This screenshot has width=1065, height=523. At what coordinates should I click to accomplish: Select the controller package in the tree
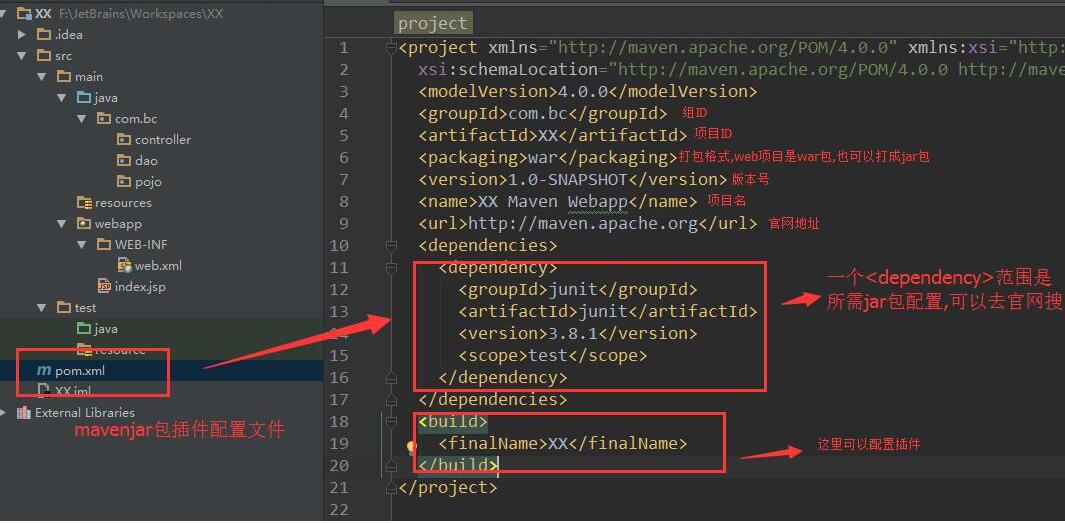162,140
